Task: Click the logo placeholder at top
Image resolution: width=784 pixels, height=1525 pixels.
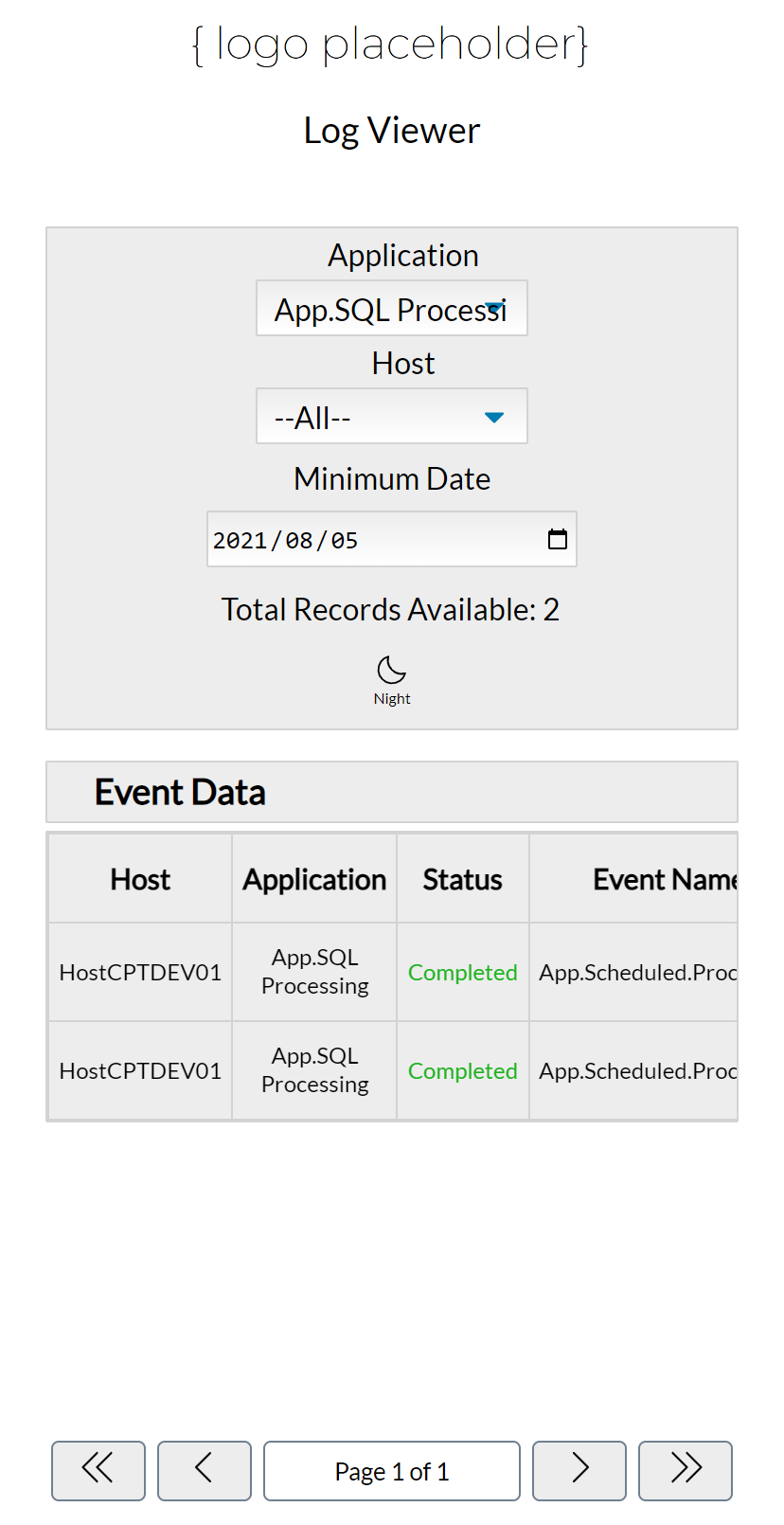Action: point(390,44)
